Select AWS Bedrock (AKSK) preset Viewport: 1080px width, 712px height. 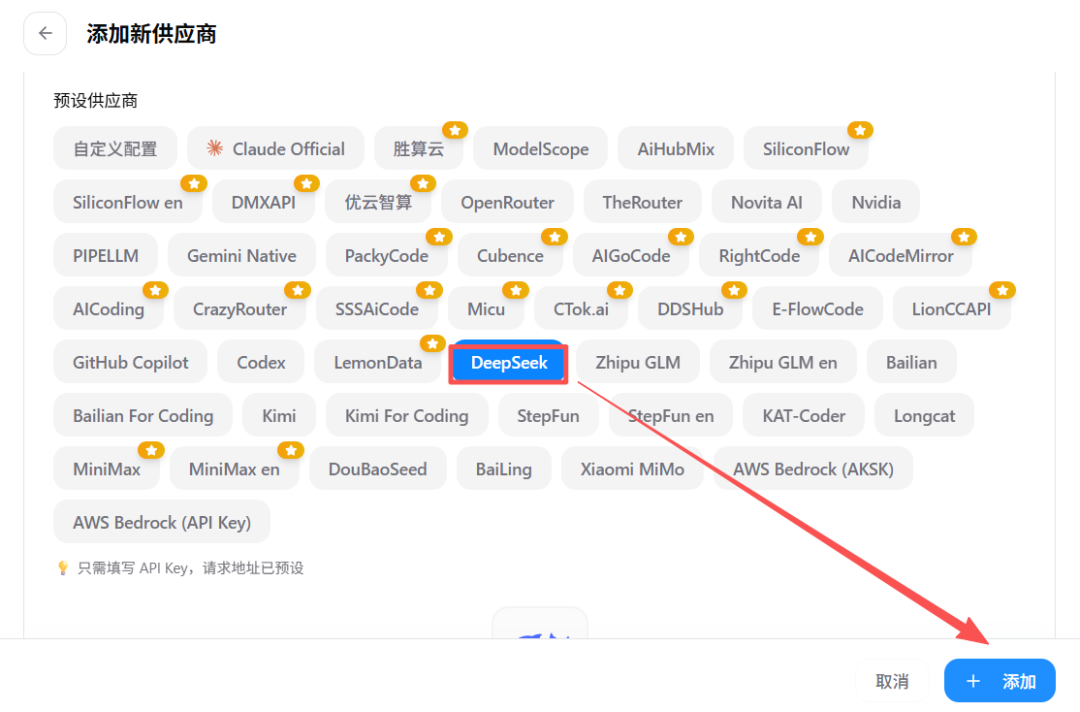813,469
